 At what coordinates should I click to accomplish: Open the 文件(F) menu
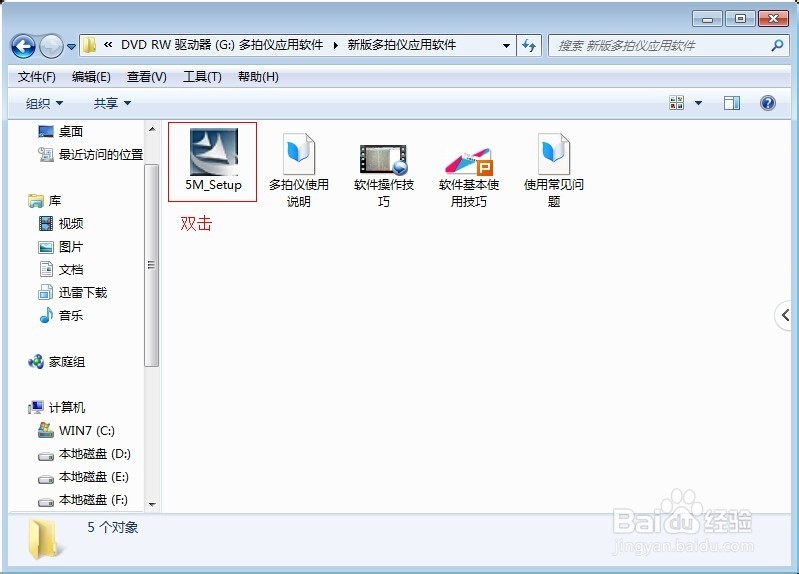(x=37, y=77)
